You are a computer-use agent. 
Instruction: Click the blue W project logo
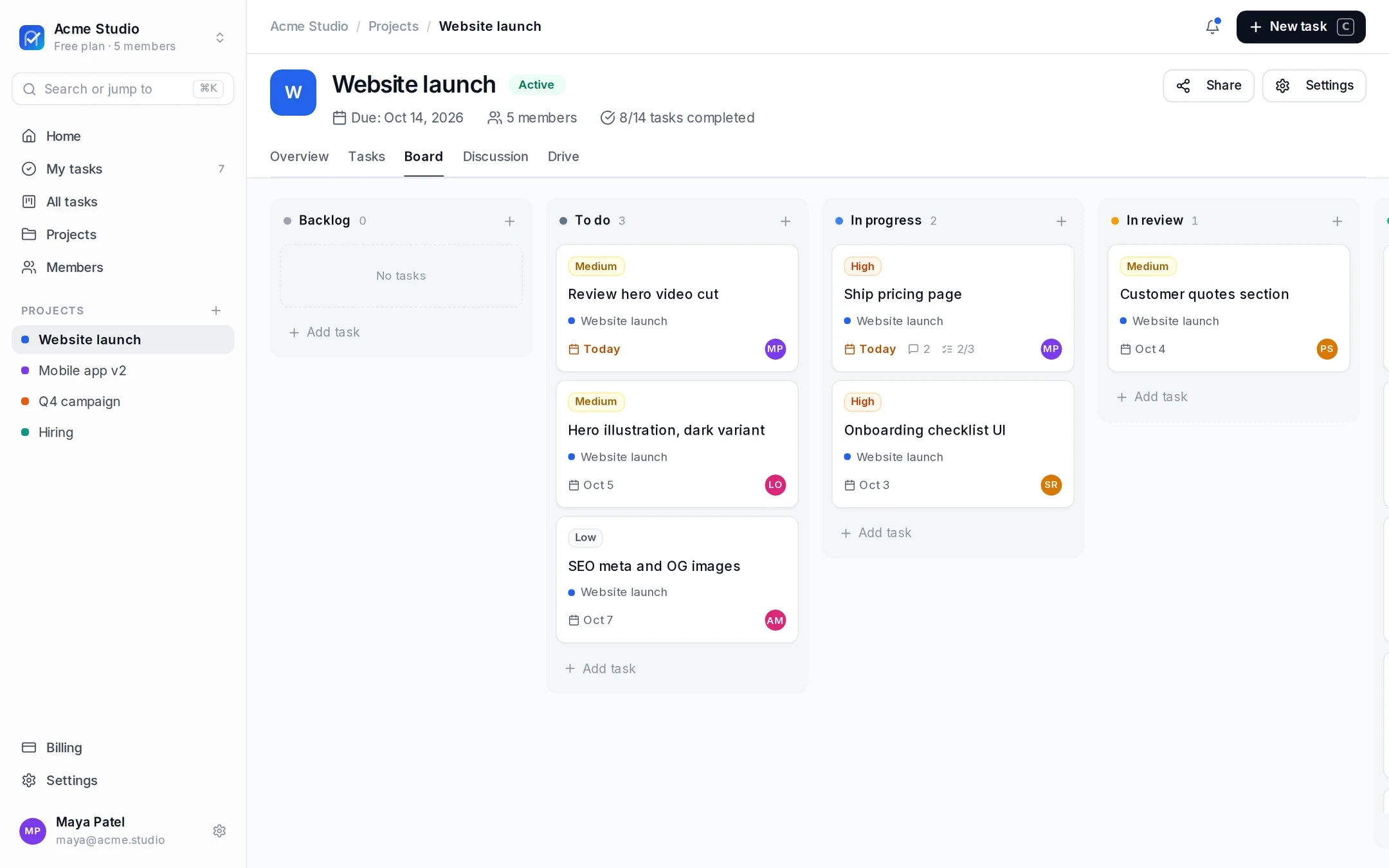click(293, 93)
